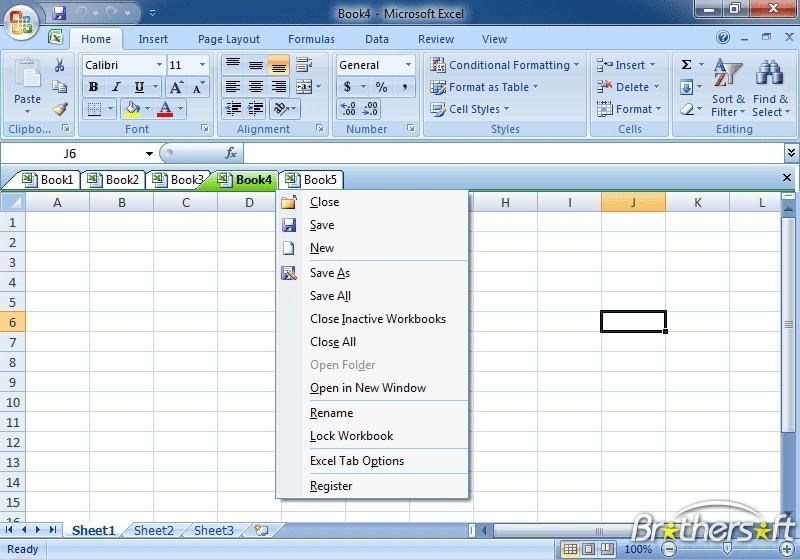Open Excel Help question mark
The image size is (800, 560).
click(x=722, y=37)
